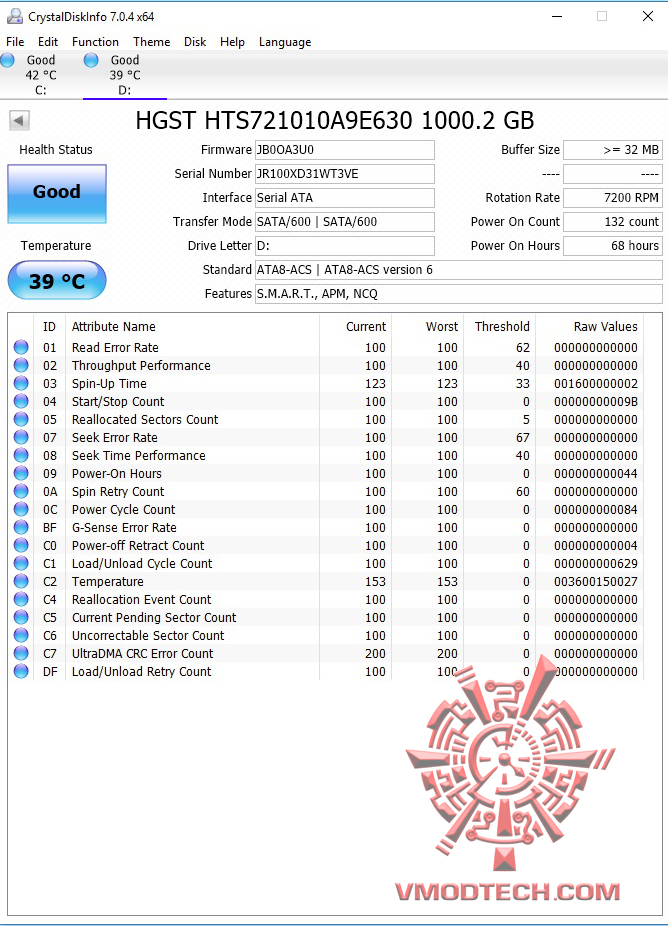Click threshold value 67 of Seek Error Rate
Screen dimensions: 668x926
tap(523, 438)
